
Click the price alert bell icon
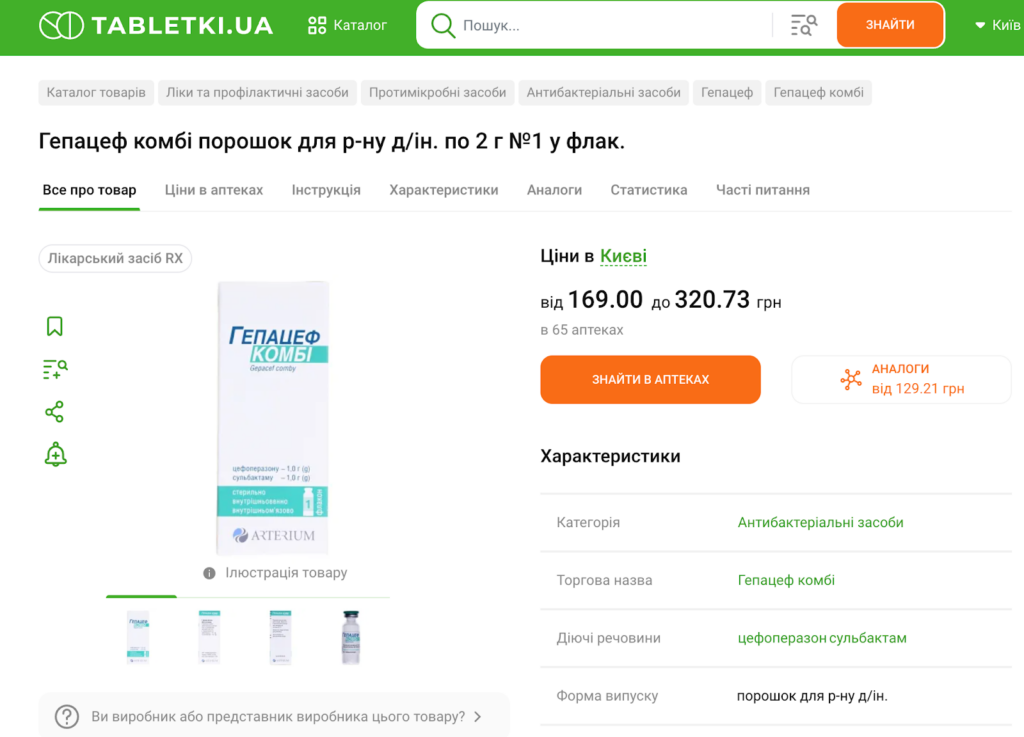coord(55,455)
